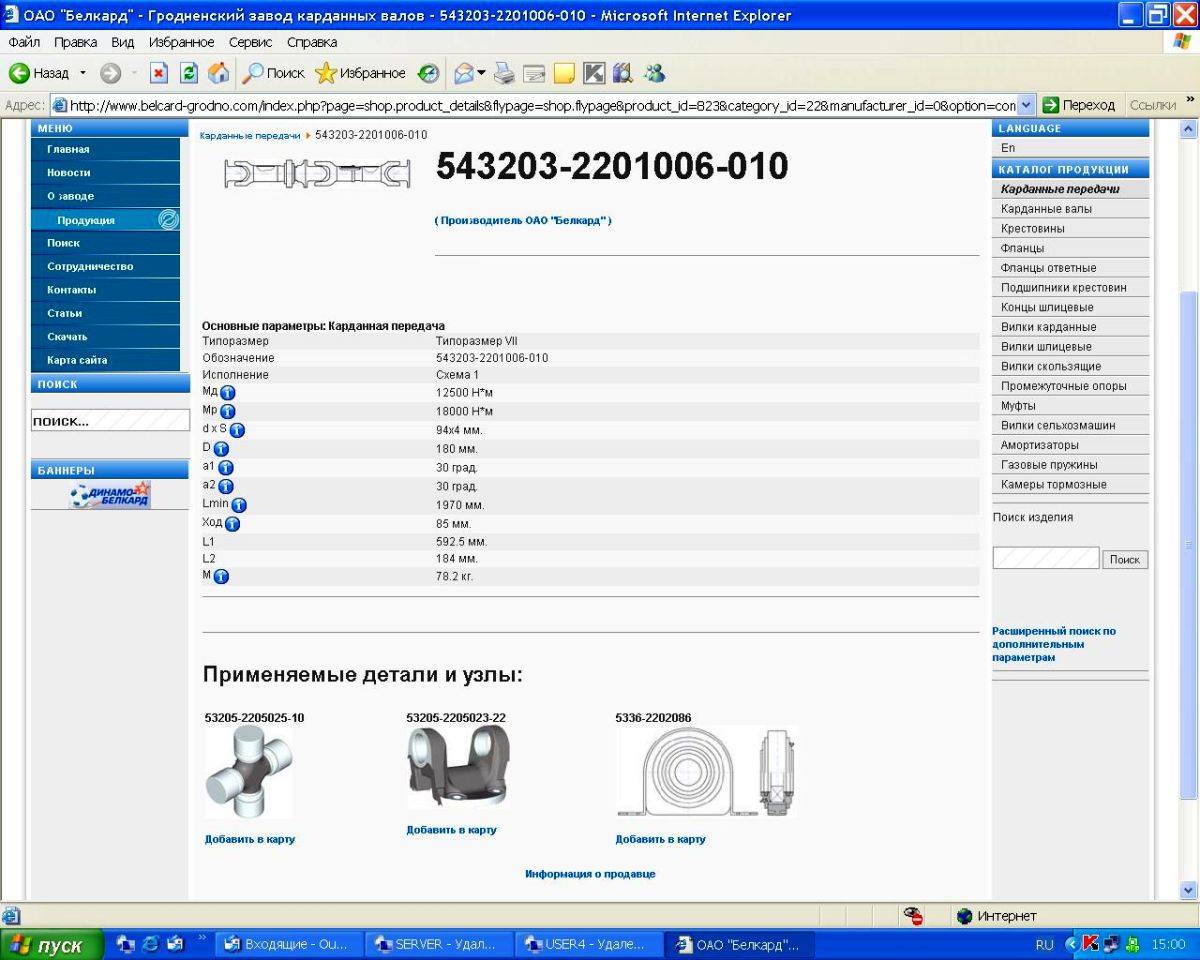The height and width of the screenshot is (960, 1200).
Task: Click the Поиск button under Поиск изделия
Action: [1125, 559]
